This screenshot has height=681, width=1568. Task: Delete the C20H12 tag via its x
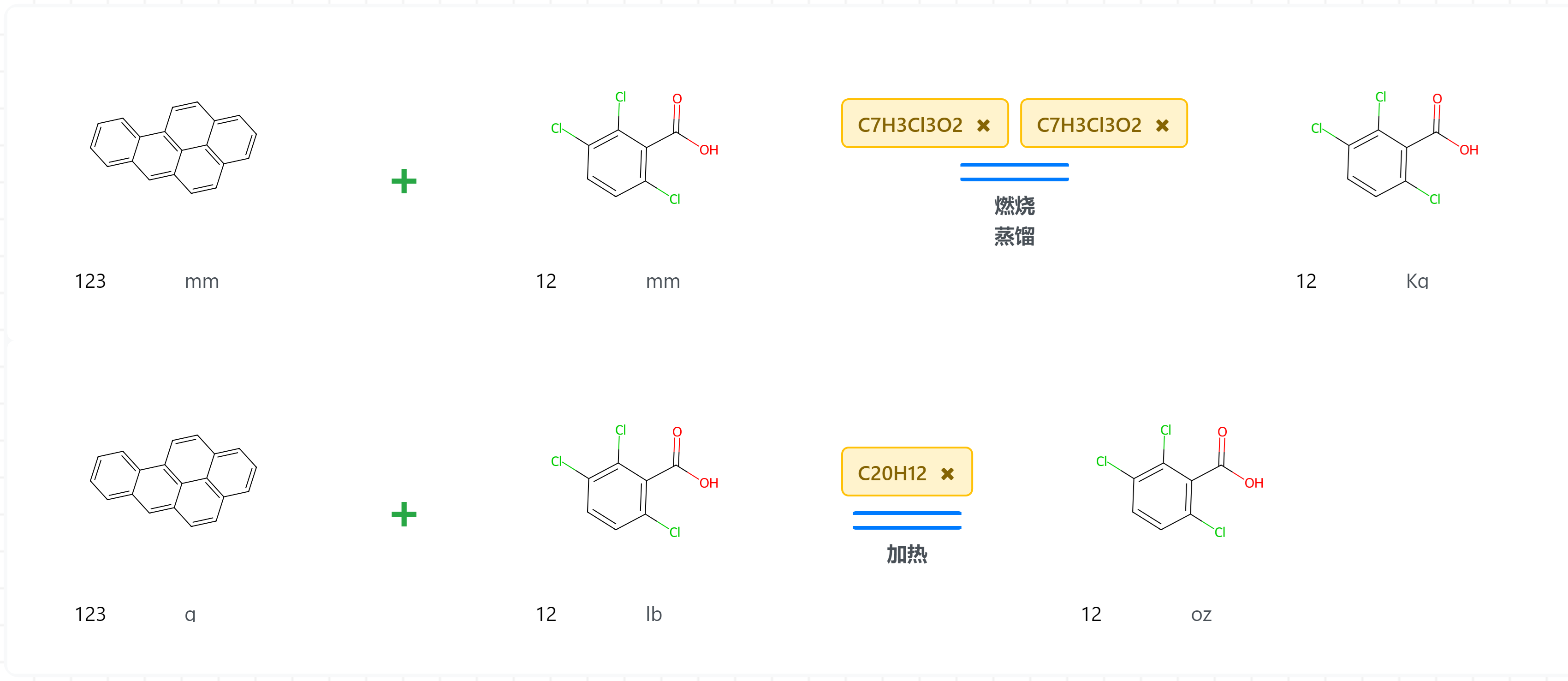tap(947, 474)
